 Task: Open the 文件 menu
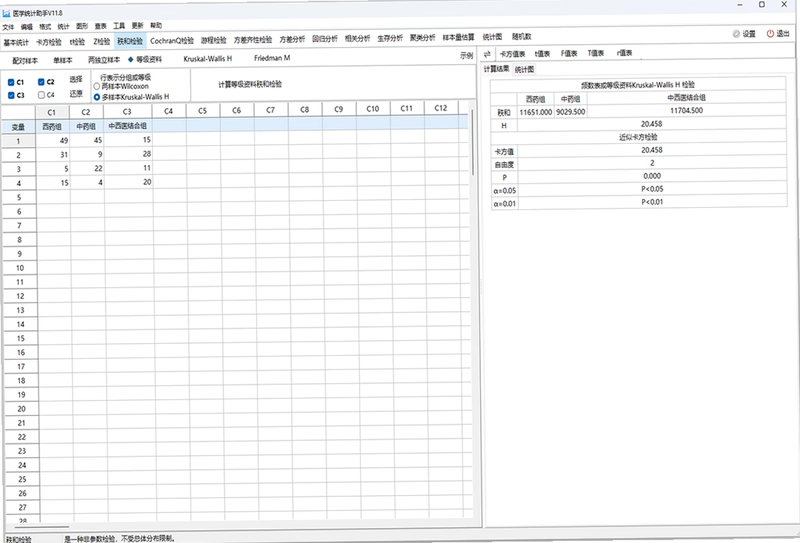[x=8, y=27]
